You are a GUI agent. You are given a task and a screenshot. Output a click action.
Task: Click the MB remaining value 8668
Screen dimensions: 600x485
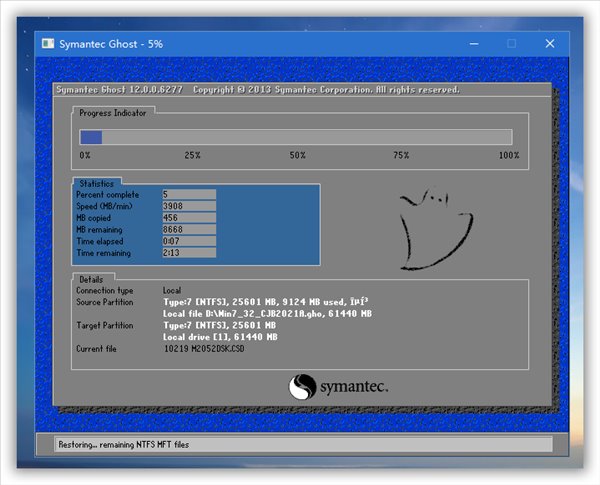189,229
